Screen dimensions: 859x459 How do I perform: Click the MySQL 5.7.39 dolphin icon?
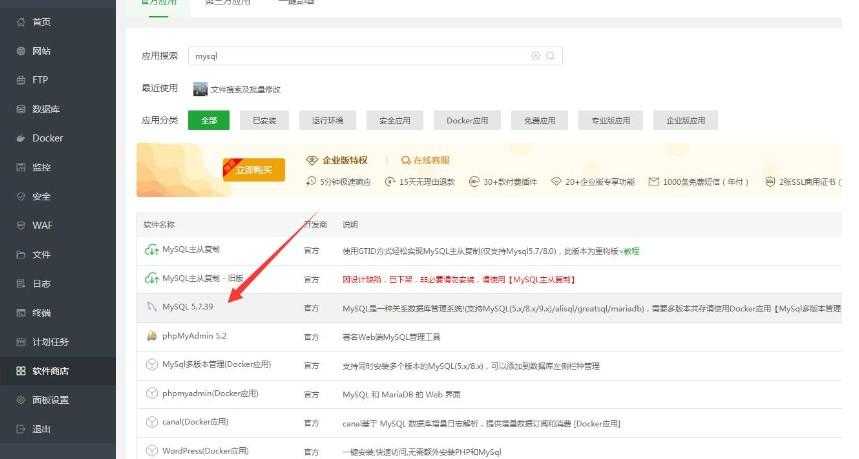click(152, 307)
